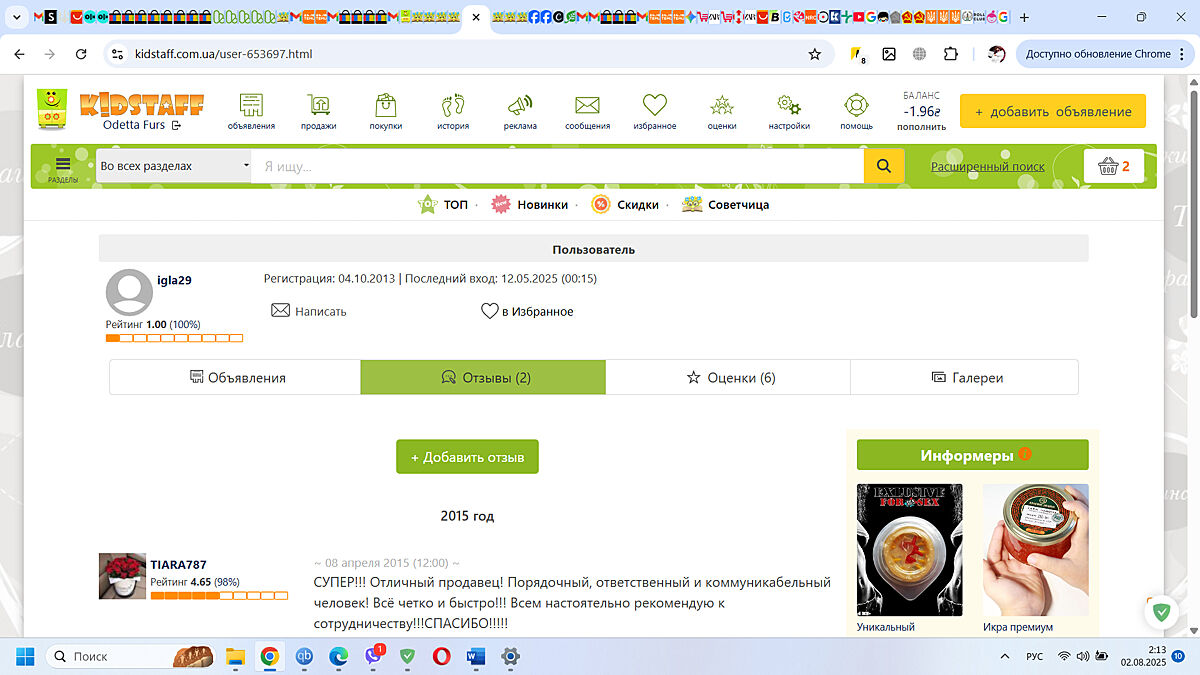
Task: Switch to the Объявления tab
Action: [236, 378]
